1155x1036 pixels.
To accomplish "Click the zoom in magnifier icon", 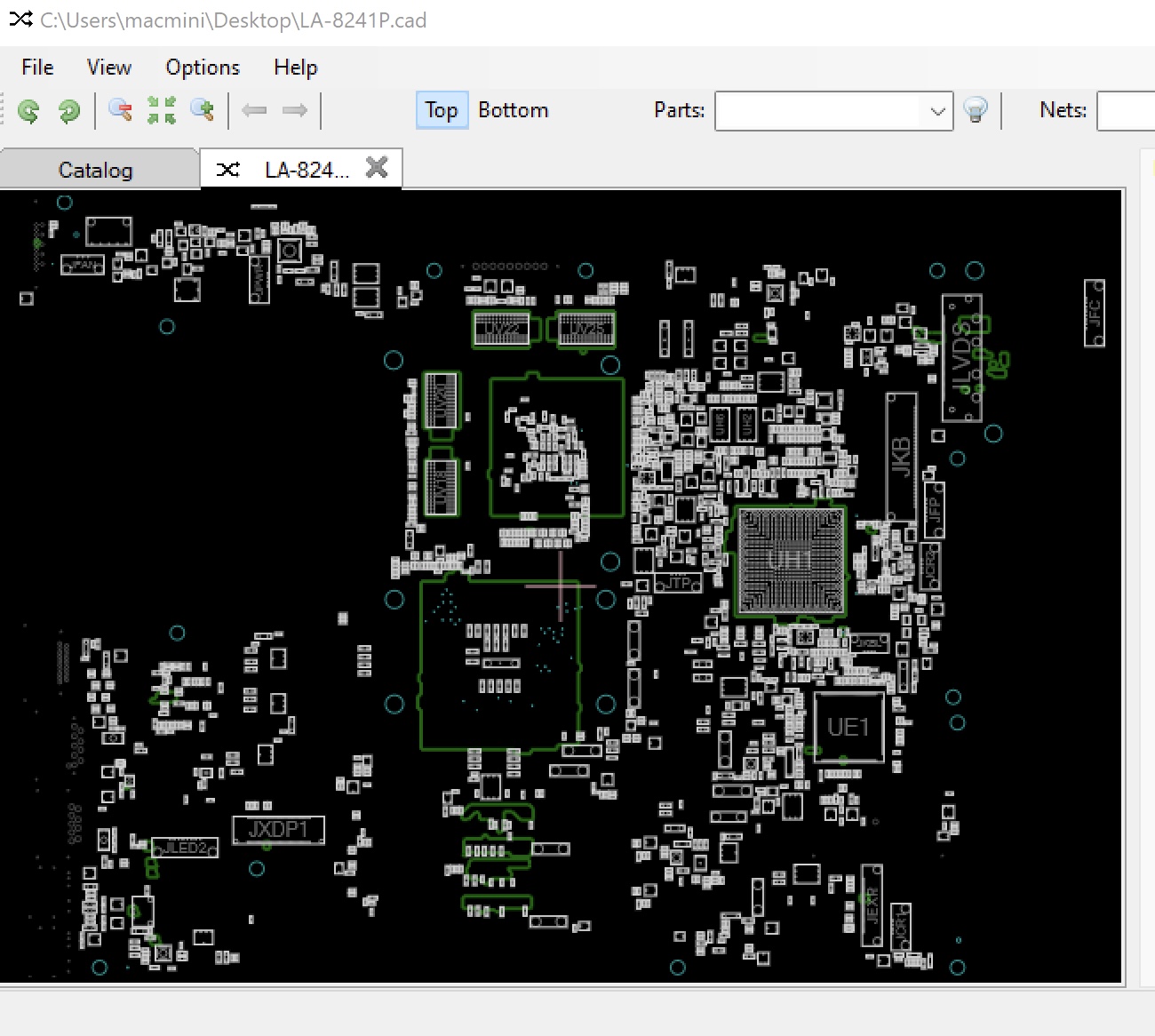I will click(203, 110).
